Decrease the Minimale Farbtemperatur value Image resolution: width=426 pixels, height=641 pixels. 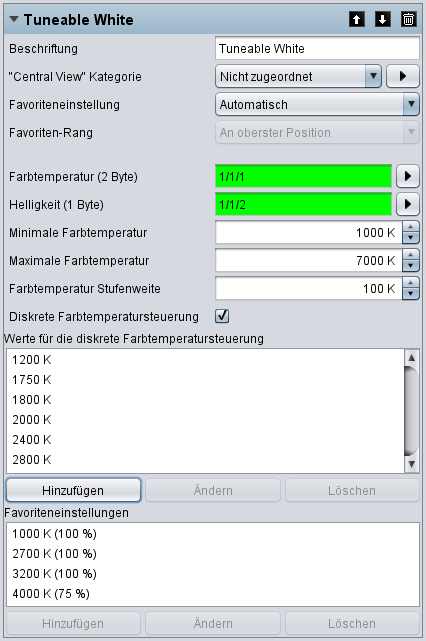point(411,238)
